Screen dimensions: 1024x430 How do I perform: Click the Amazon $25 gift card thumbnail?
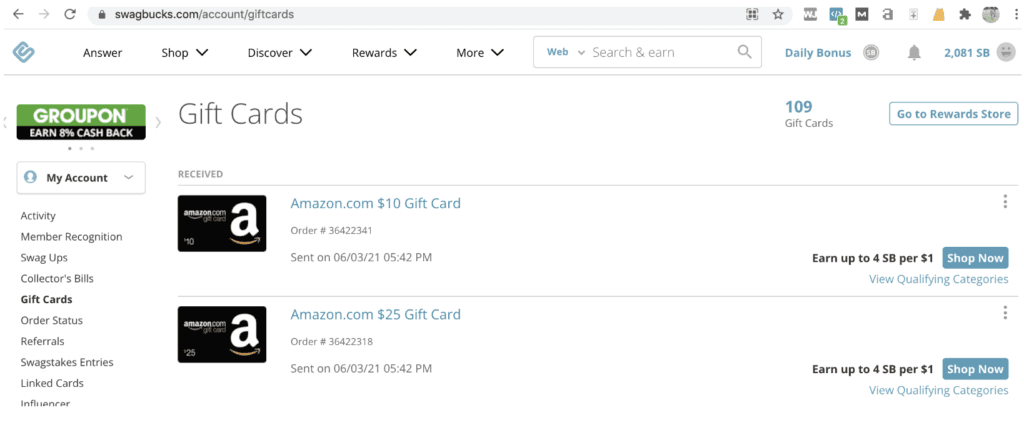222,334
